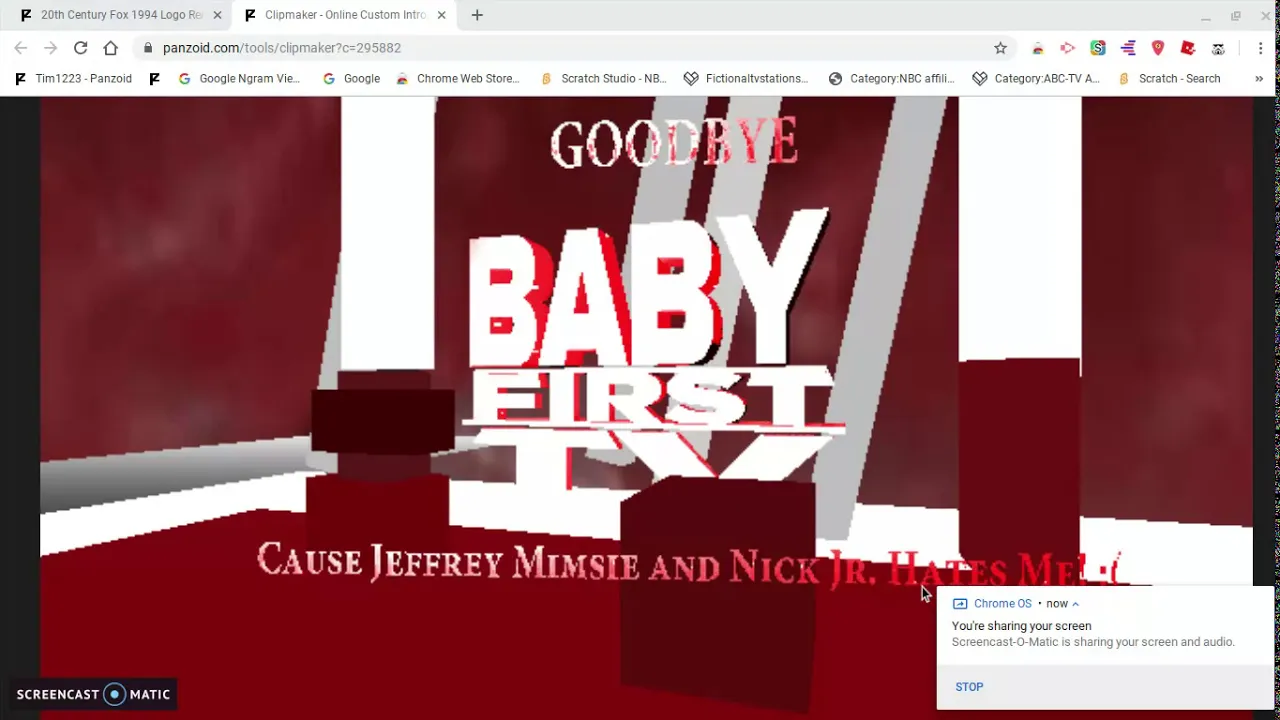Restore down the Chrome browser window
Viewport: 1280px width, 720px height.
pos(1236,16)
